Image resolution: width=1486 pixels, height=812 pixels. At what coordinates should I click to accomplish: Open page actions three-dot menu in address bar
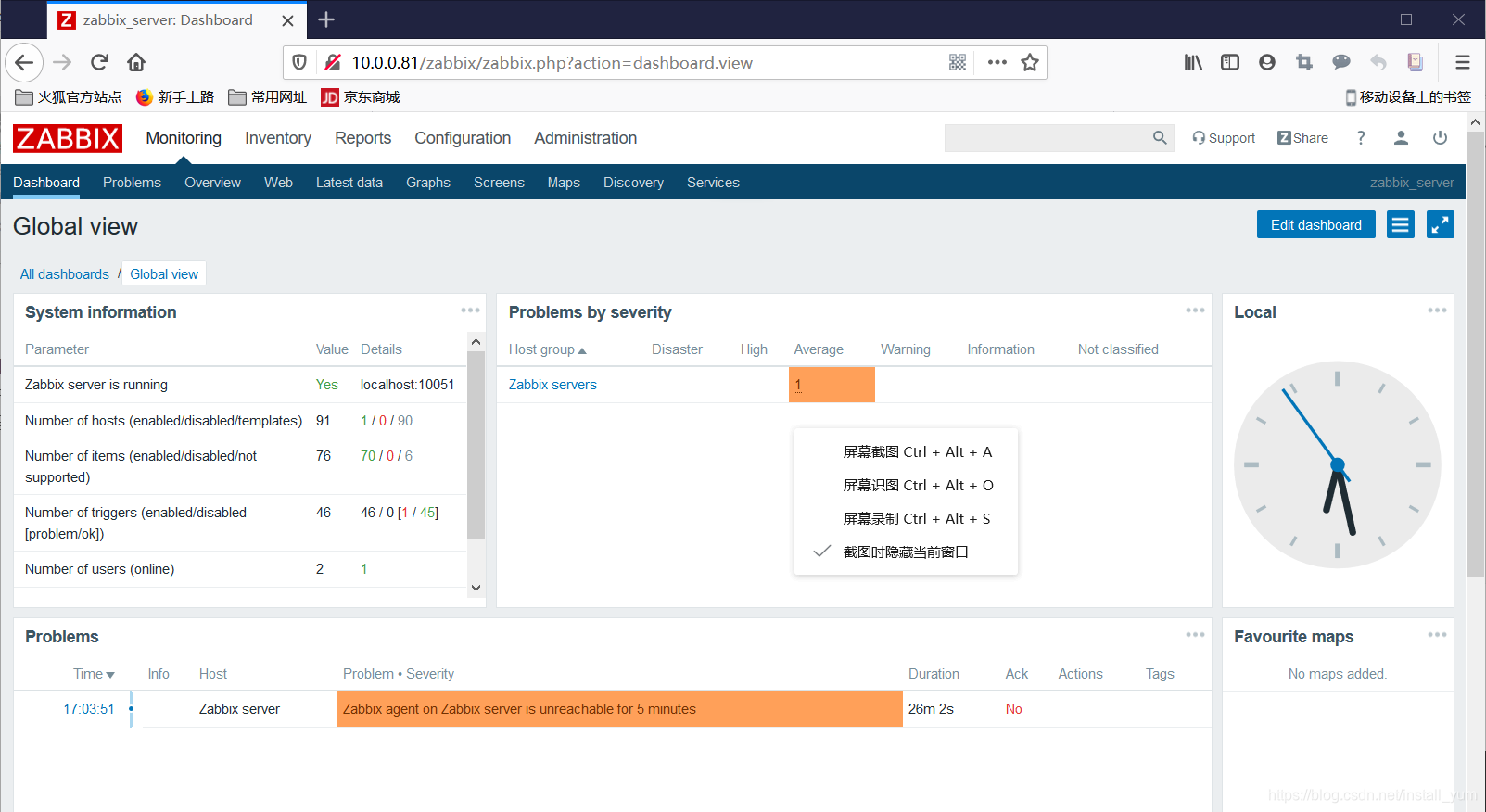tap(997, 62)
